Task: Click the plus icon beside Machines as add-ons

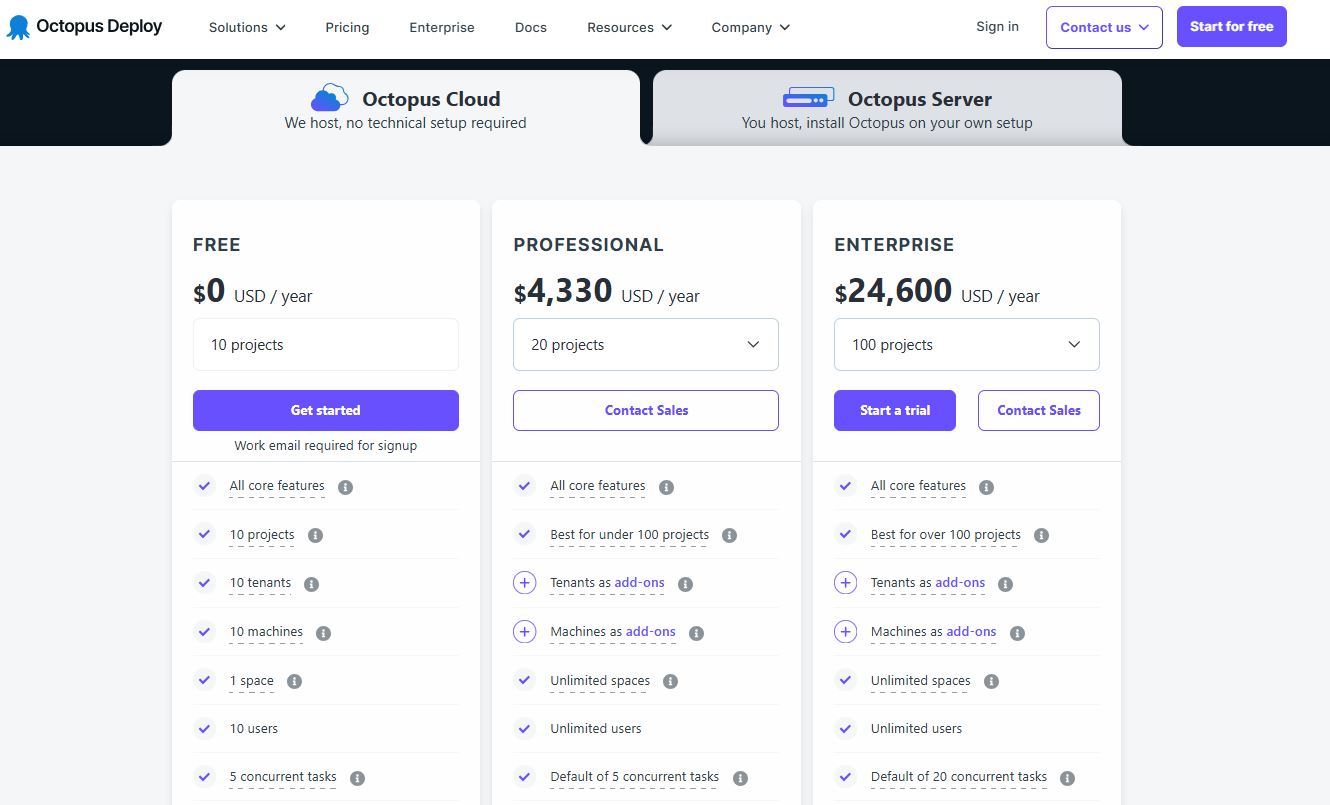Action: [524, 631]
